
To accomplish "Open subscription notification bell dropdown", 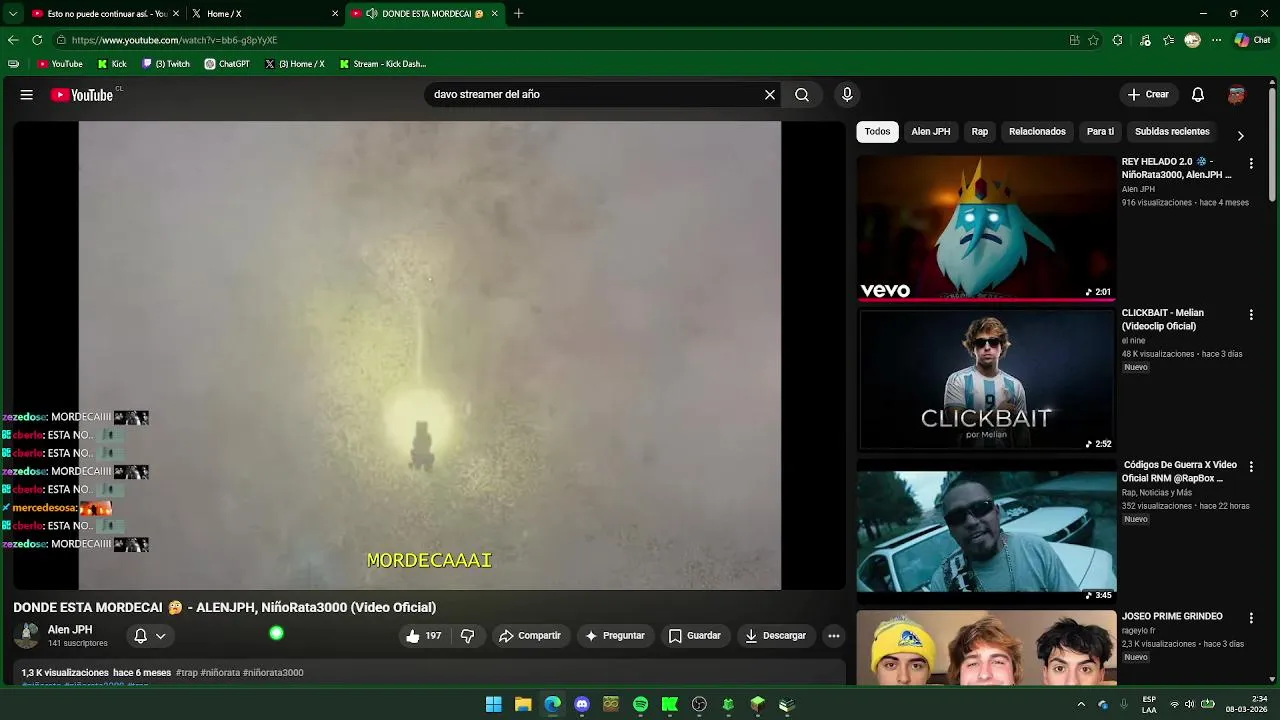I will click(x=150, y=636).
